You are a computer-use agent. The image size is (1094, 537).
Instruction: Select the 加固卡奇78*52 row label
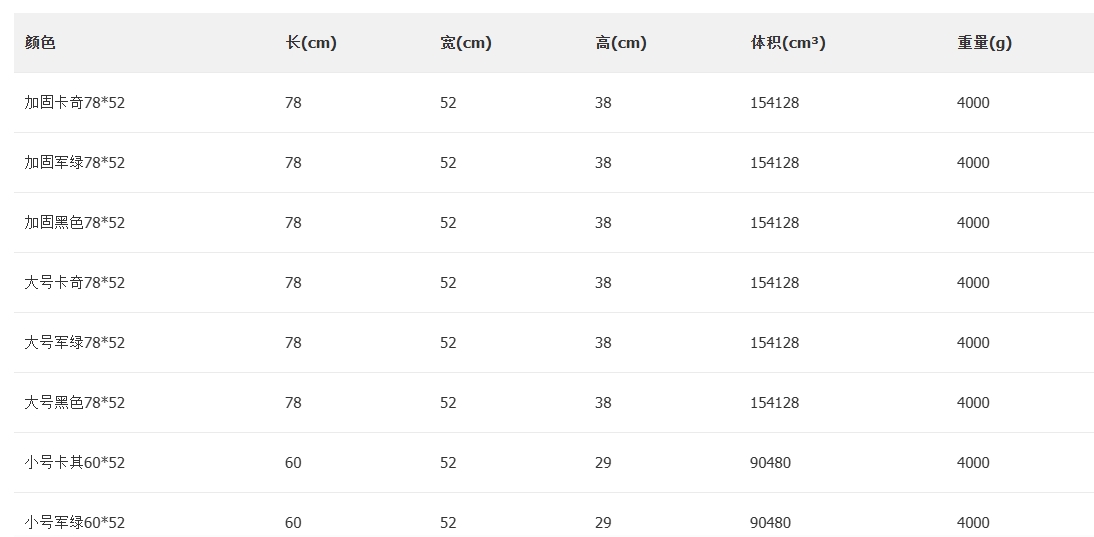point(75,103)
